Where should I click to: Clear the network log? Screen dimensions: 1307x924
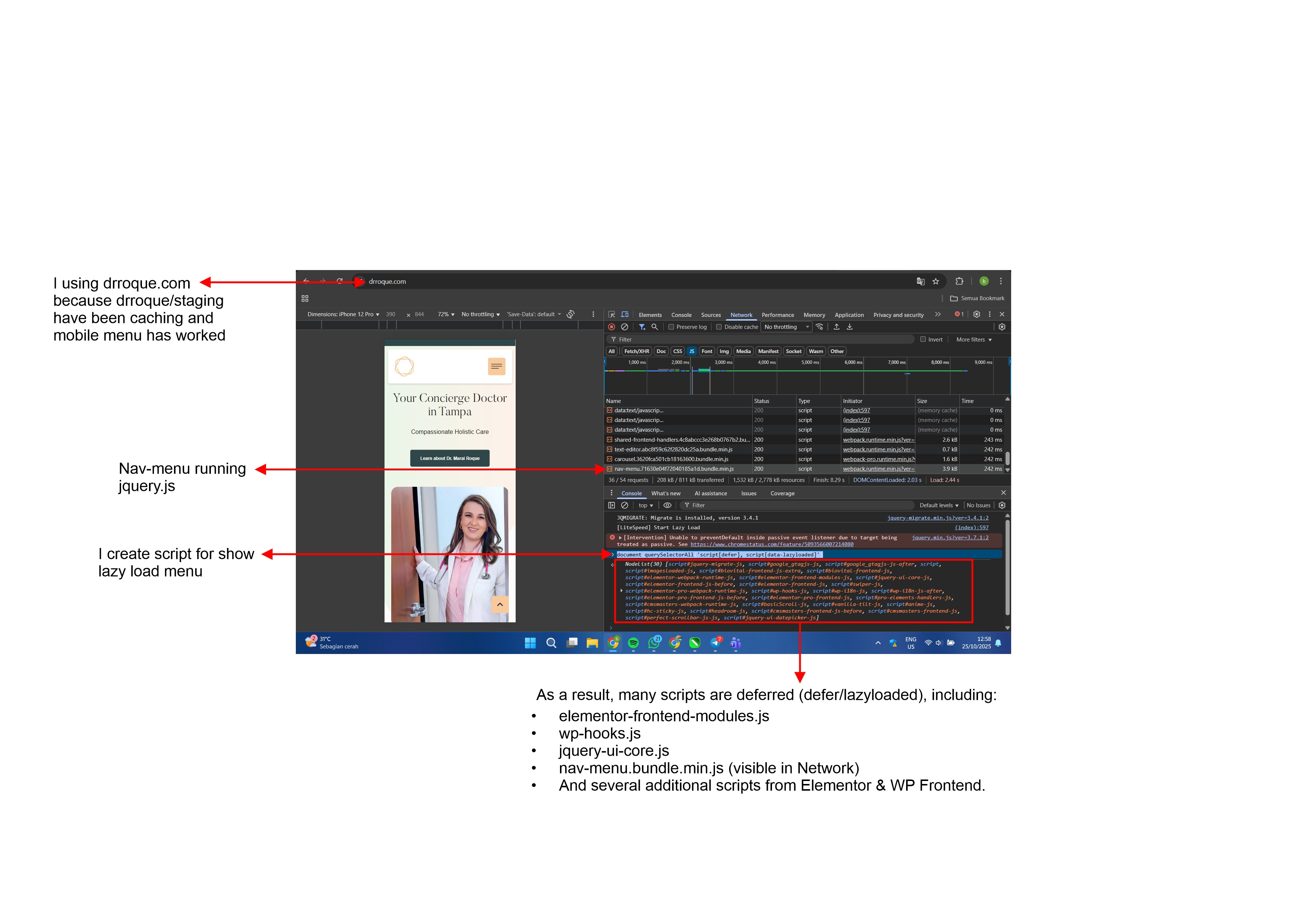click(624, 327)
